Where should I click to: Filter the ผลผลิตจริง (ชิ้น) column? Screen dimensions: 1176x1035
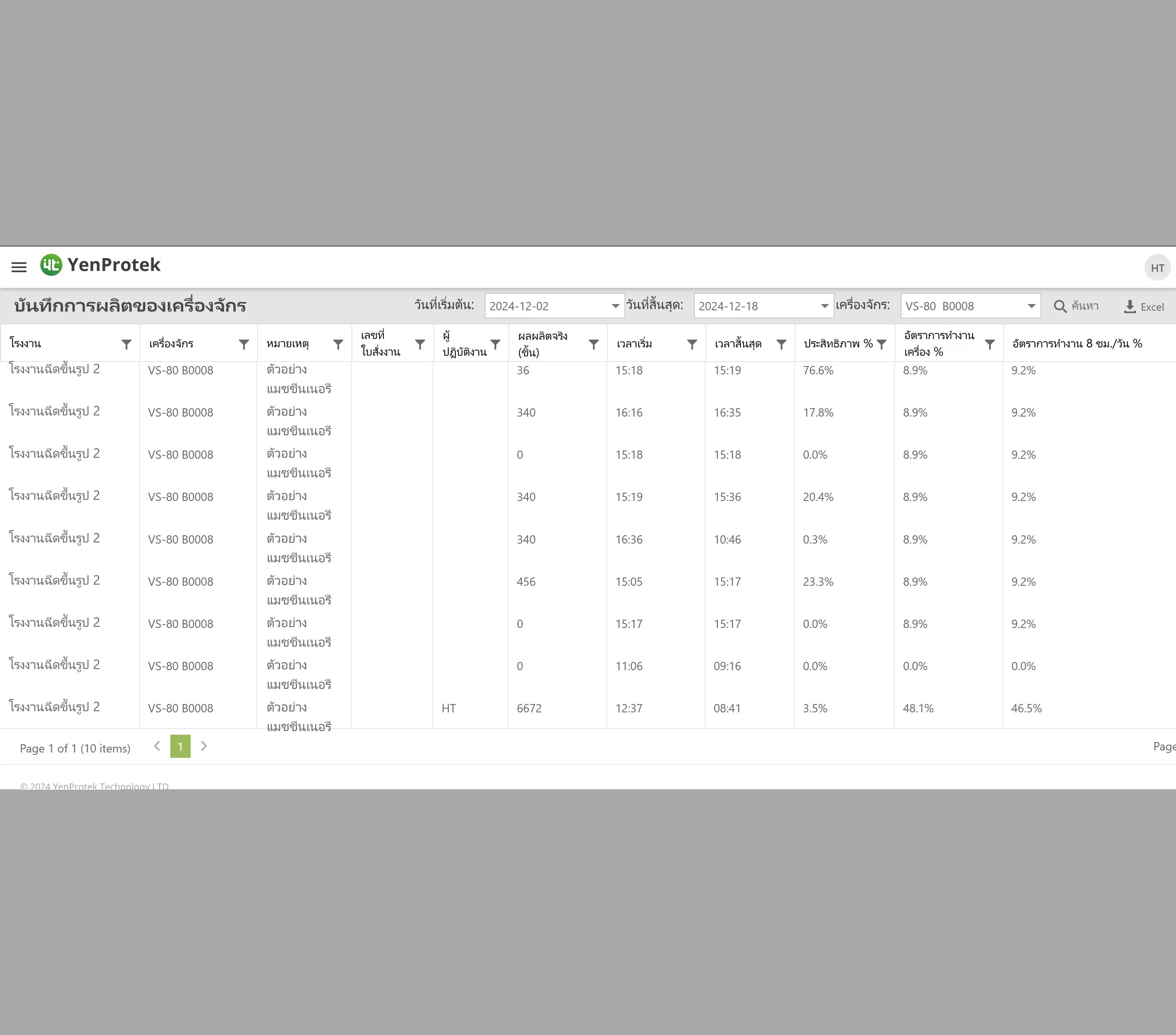tap(594, 344)
